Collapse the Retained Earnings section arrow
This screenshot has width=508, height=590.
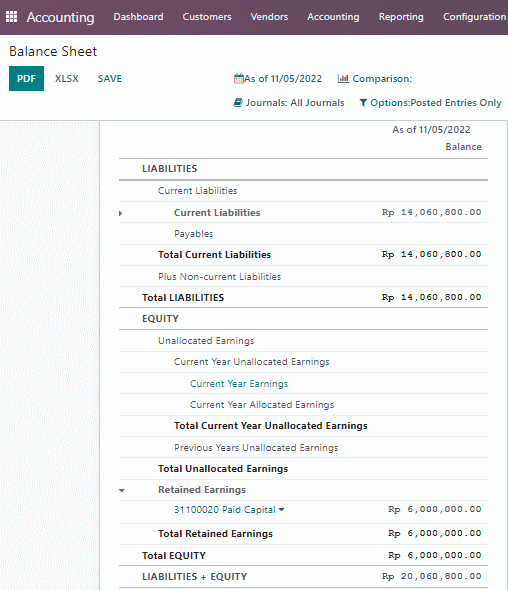[122, 490]
